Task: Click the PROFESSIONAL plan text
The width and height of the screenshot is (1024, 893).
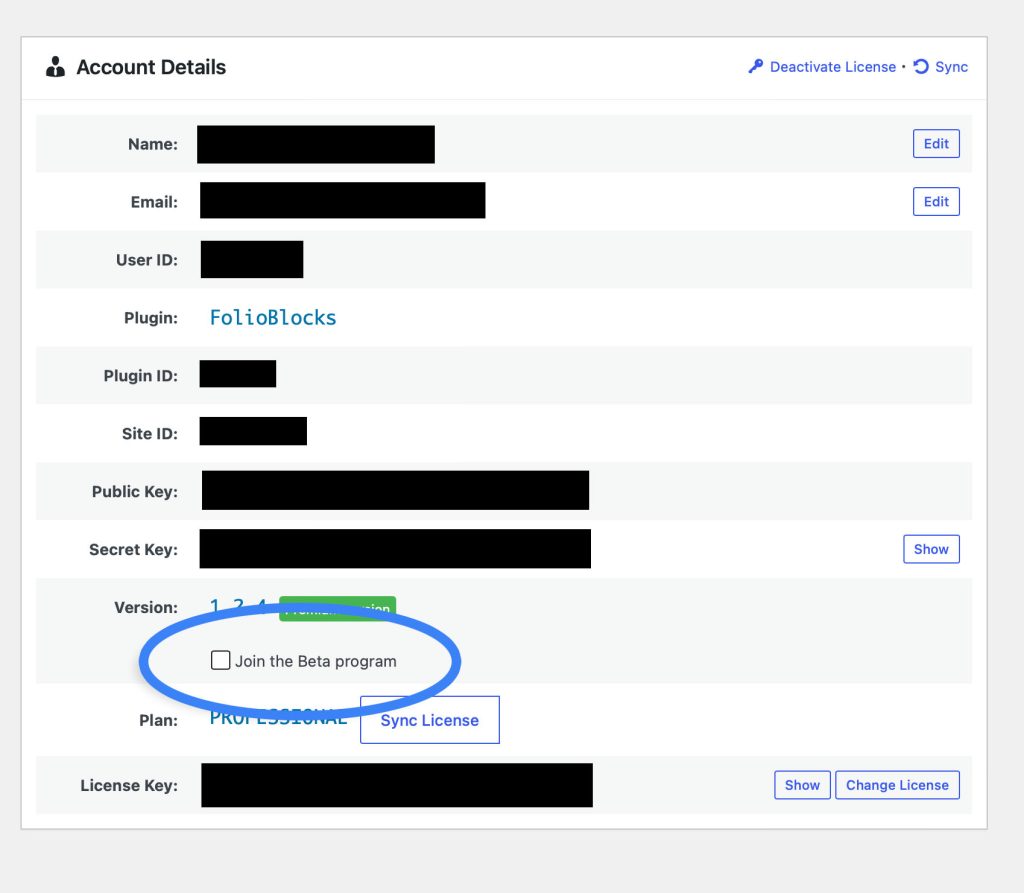Action: [278, 719]
